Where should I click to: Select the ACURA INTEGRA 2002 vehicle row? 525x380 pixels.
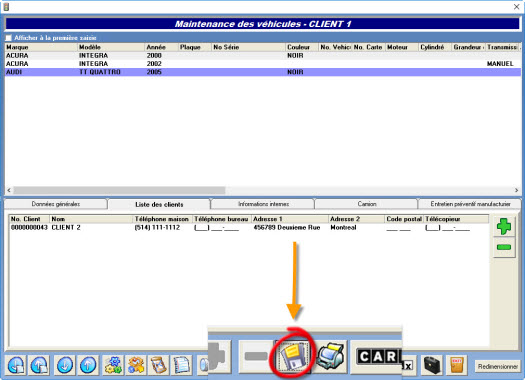point(263,64)
